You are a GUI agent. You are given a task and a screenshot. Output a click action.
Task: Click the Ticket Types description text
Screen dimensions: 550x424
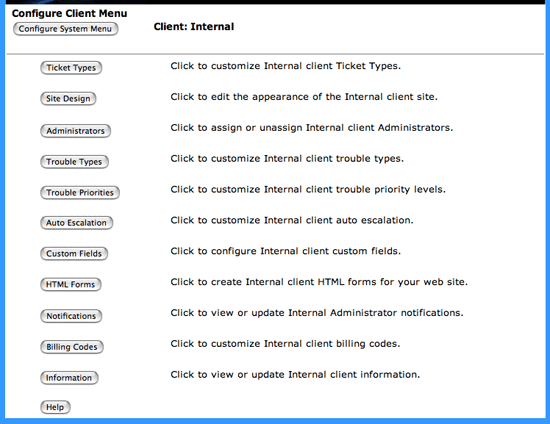coord(286,66)
